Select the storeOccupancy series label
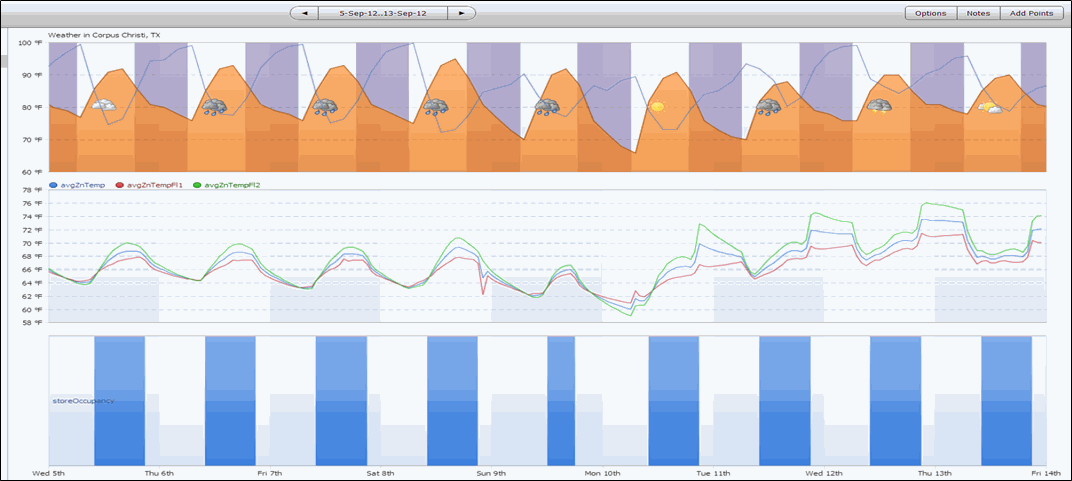The image size is (1072, 481). 83,400
